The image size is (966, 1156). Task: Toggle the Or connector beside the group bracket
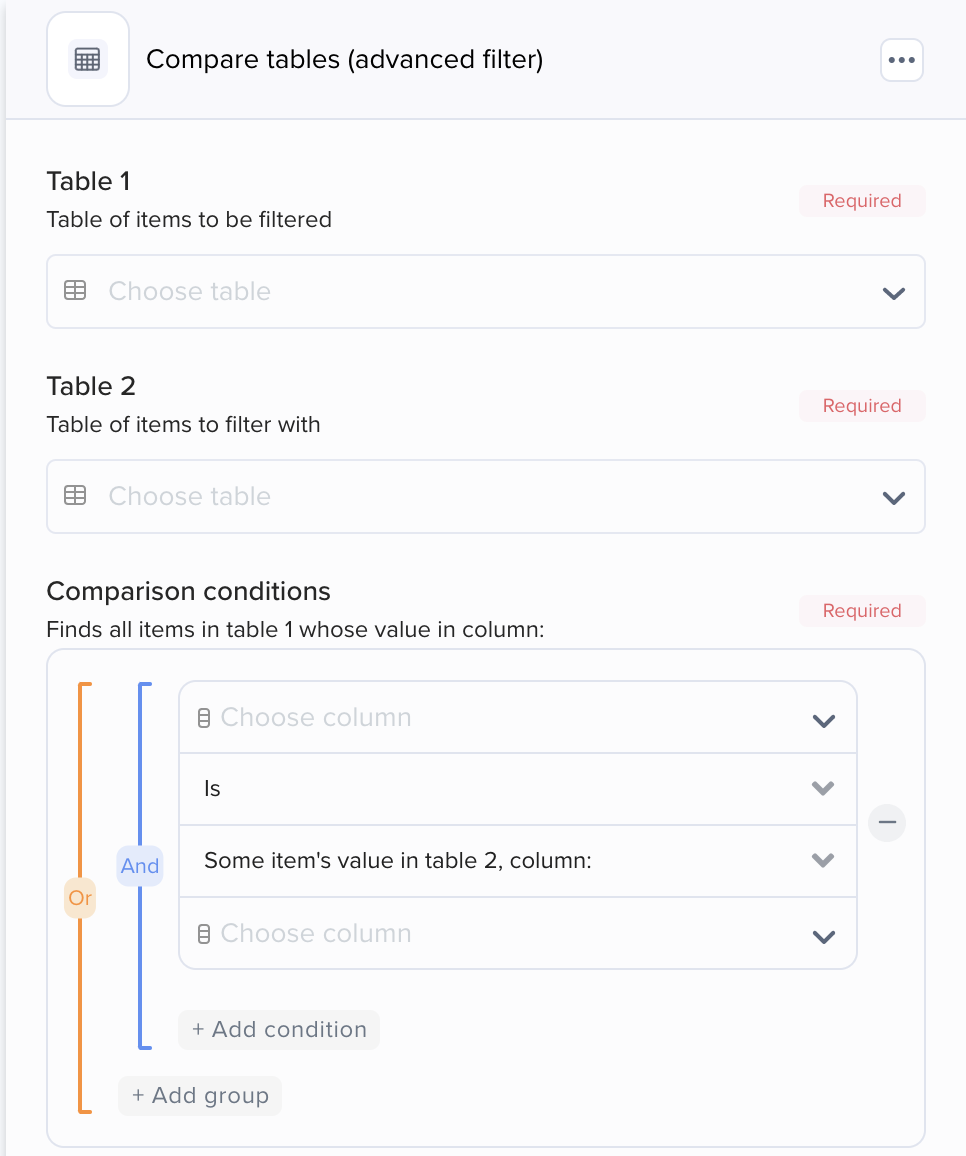tap(80, 898)
